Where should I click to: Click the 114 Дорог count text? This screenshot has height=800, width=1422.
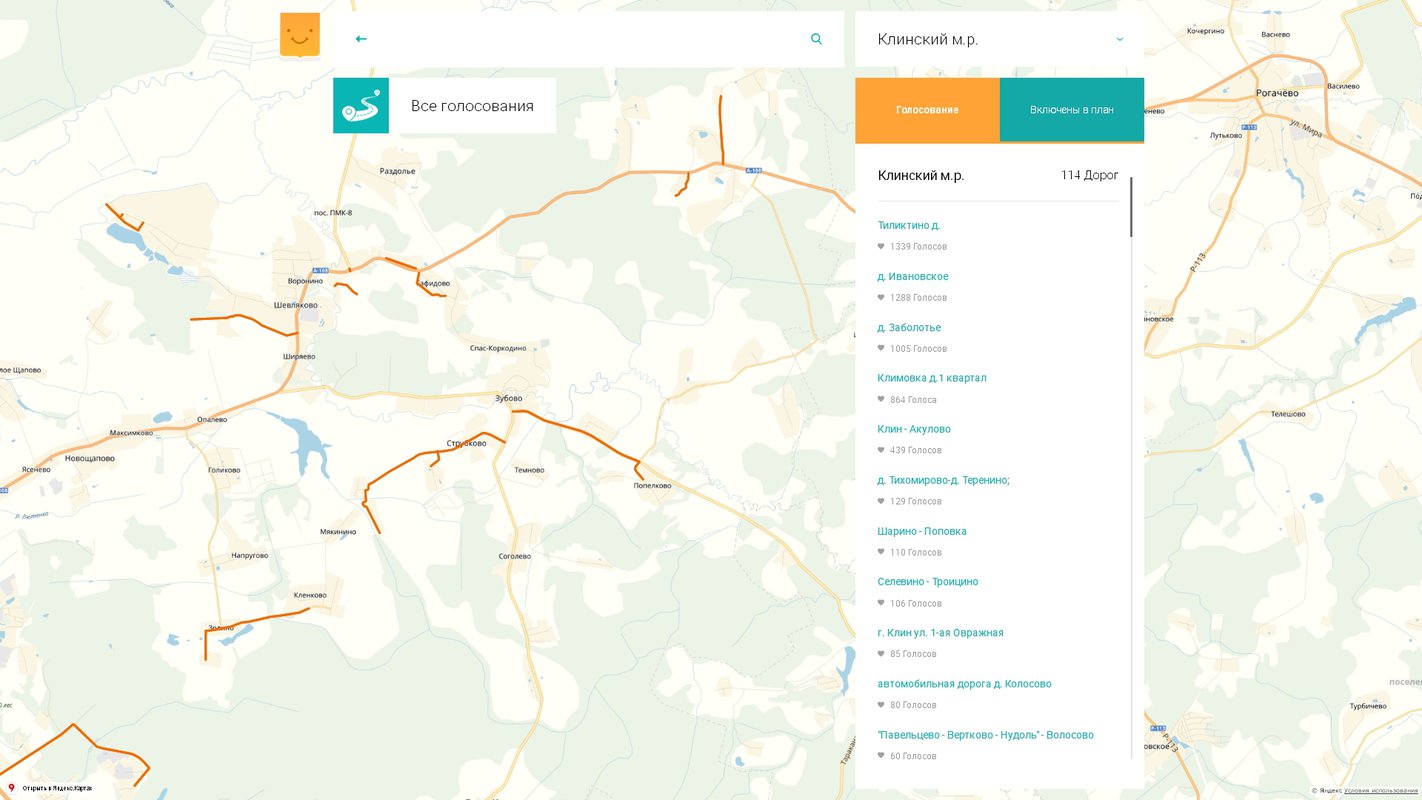[1090, 176]
